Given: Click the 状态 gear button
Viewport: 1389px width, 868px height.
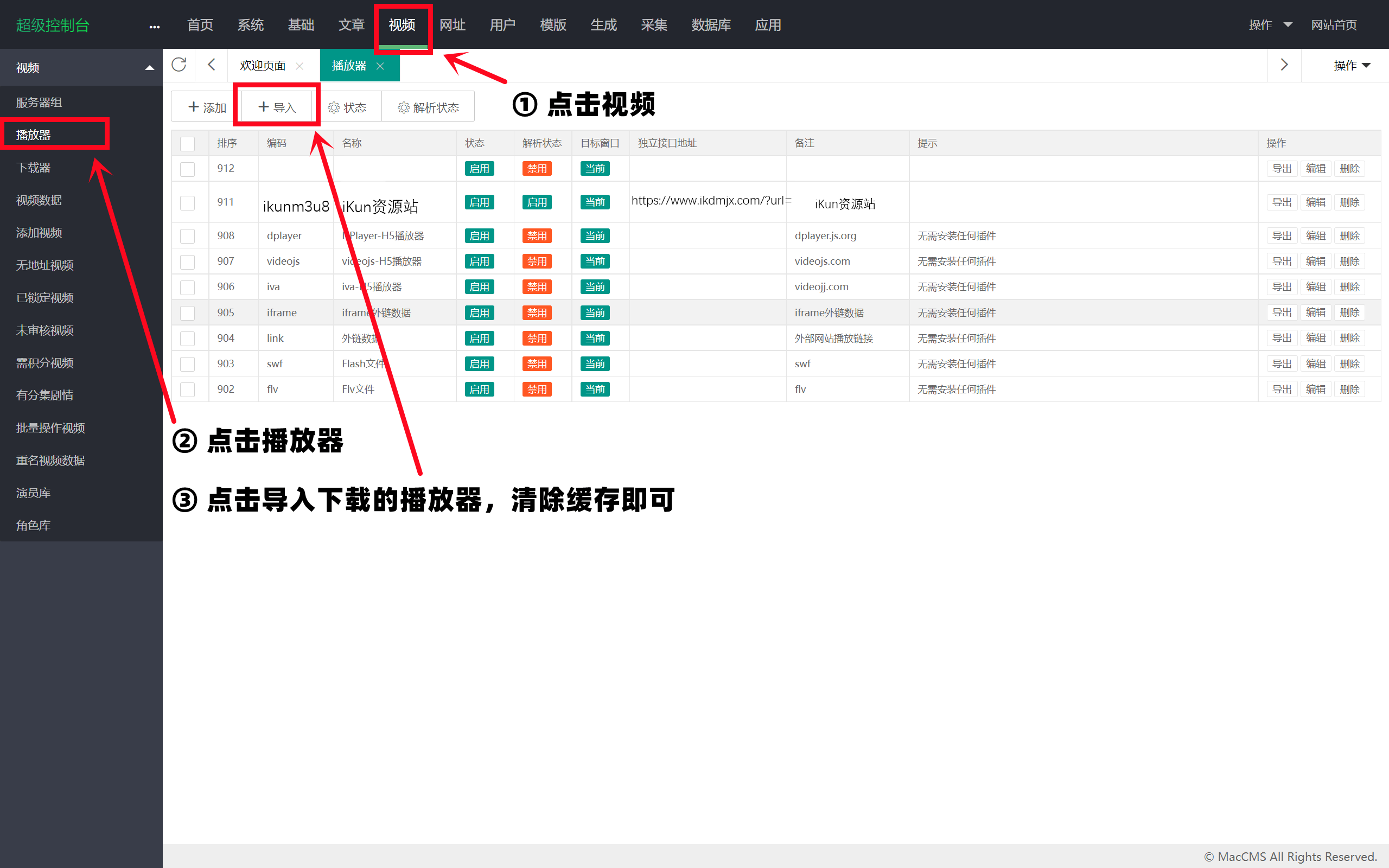Looking at the screenshot, I should pyautogui.click(x=347, y=107).
